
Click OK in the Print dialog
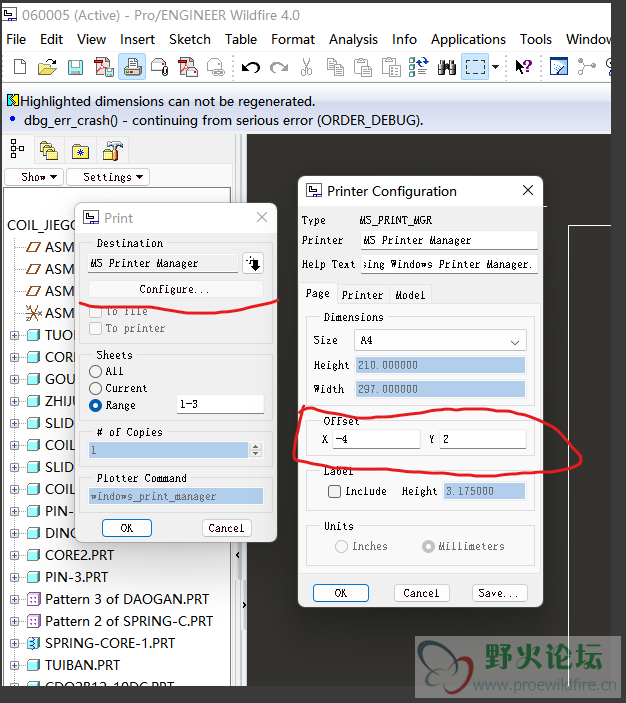click(x=127, y=528)
